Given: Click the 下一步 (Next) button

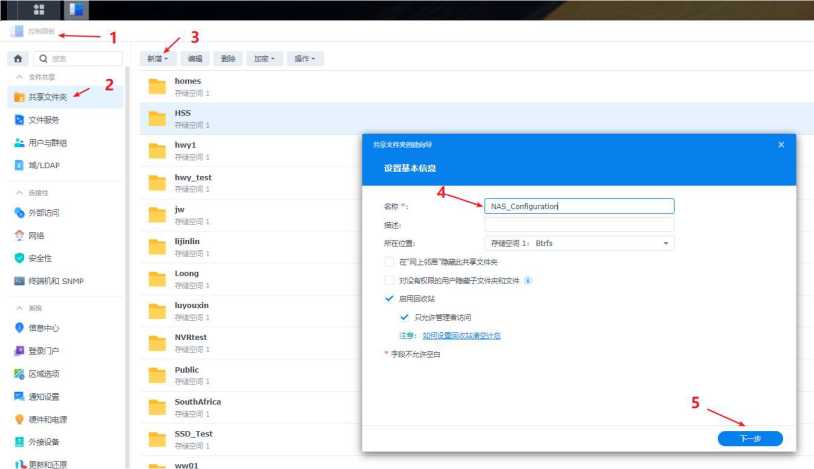Looking at the screenshot, I should [x=750, y=438].
